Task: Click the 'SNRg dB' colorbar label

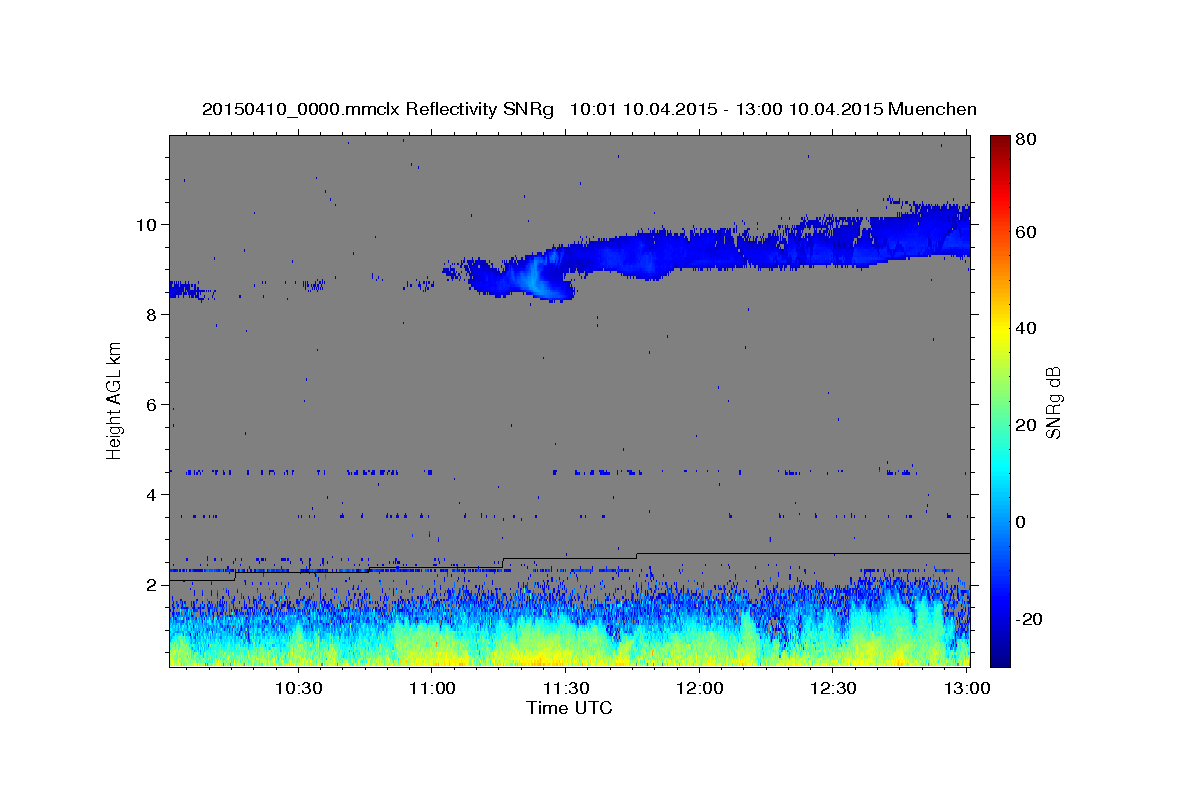Action: 1053,402
